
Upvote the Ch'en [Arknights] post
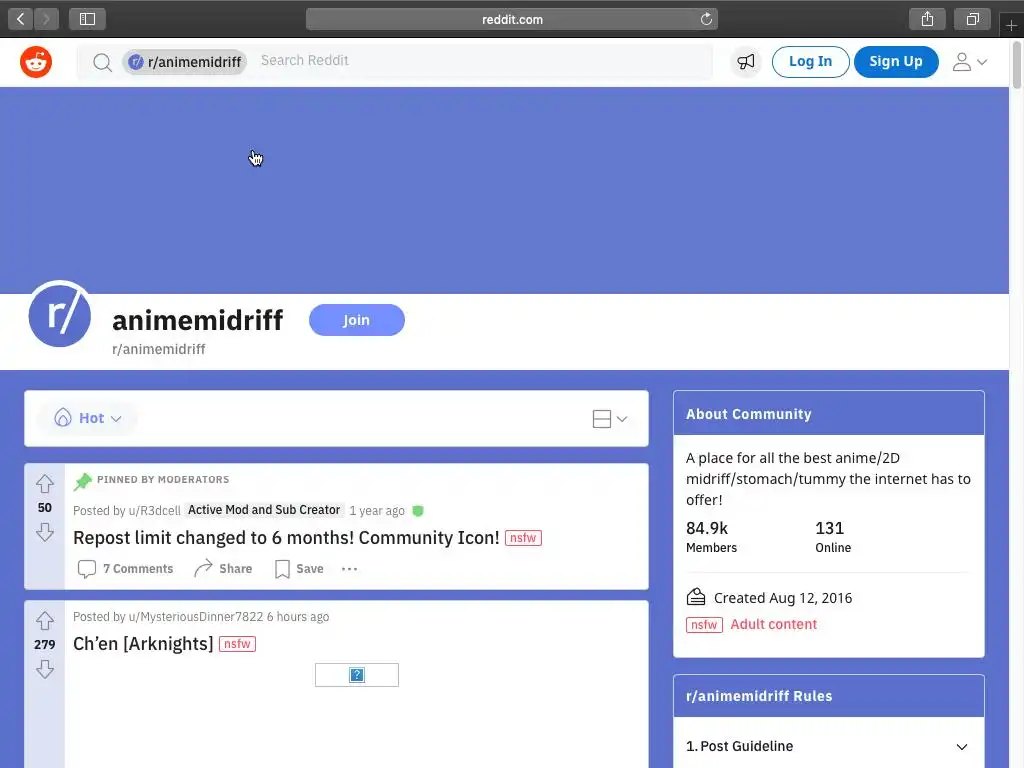coord(44,620)
